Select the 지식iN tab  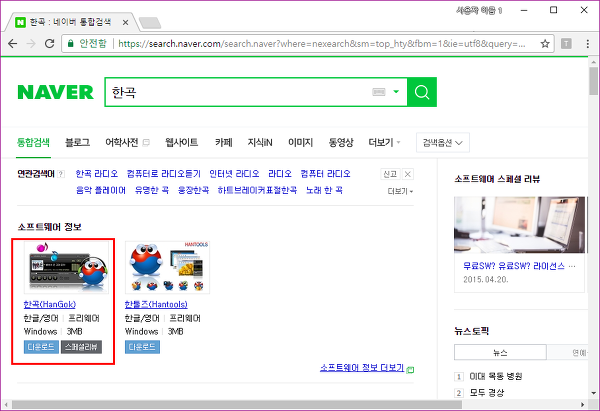pyautogui.click(x=260, y=142)
